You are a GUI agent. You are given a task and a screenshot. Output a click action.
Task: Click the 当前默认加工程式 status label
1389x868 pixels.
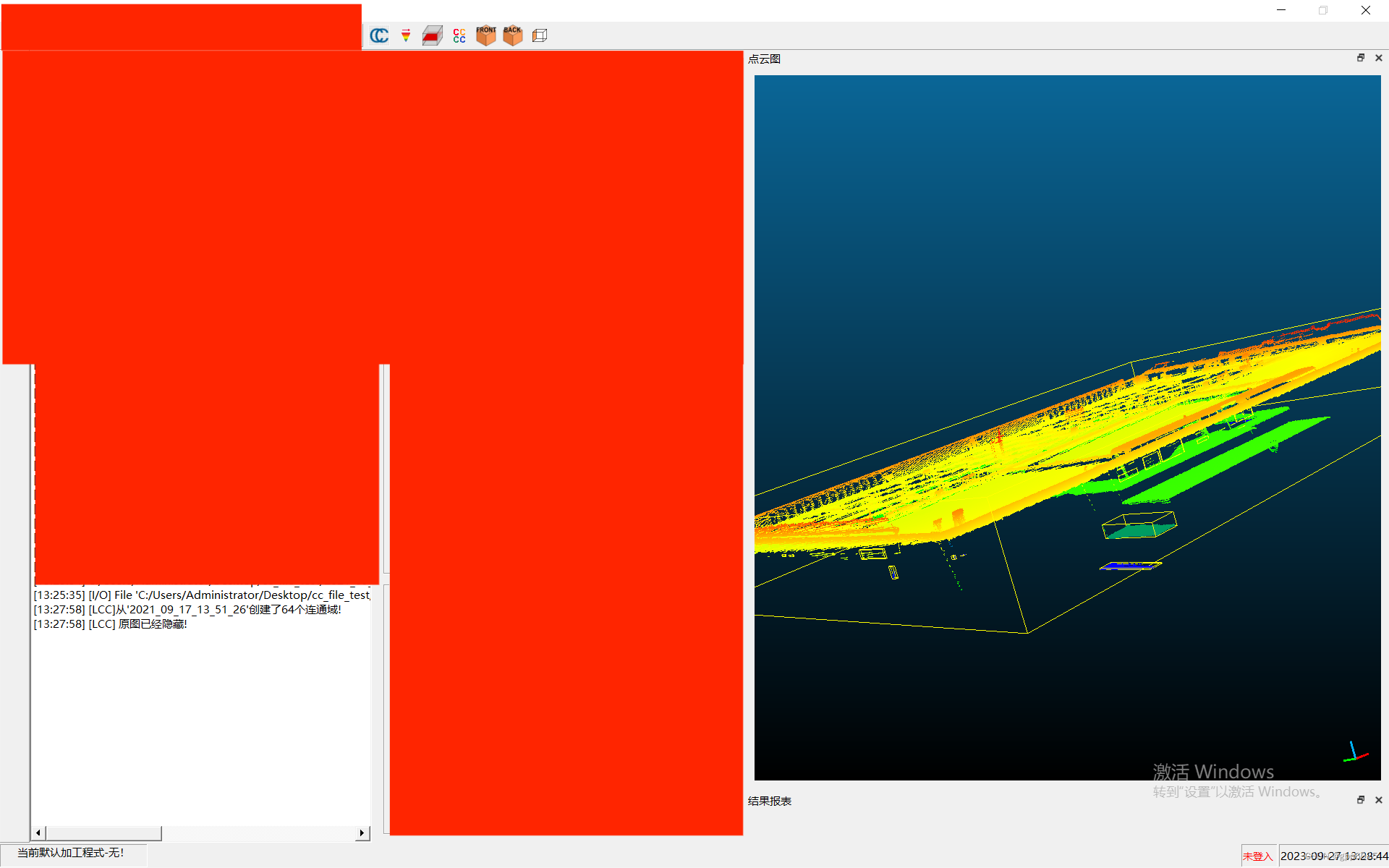tap(71, 854)
